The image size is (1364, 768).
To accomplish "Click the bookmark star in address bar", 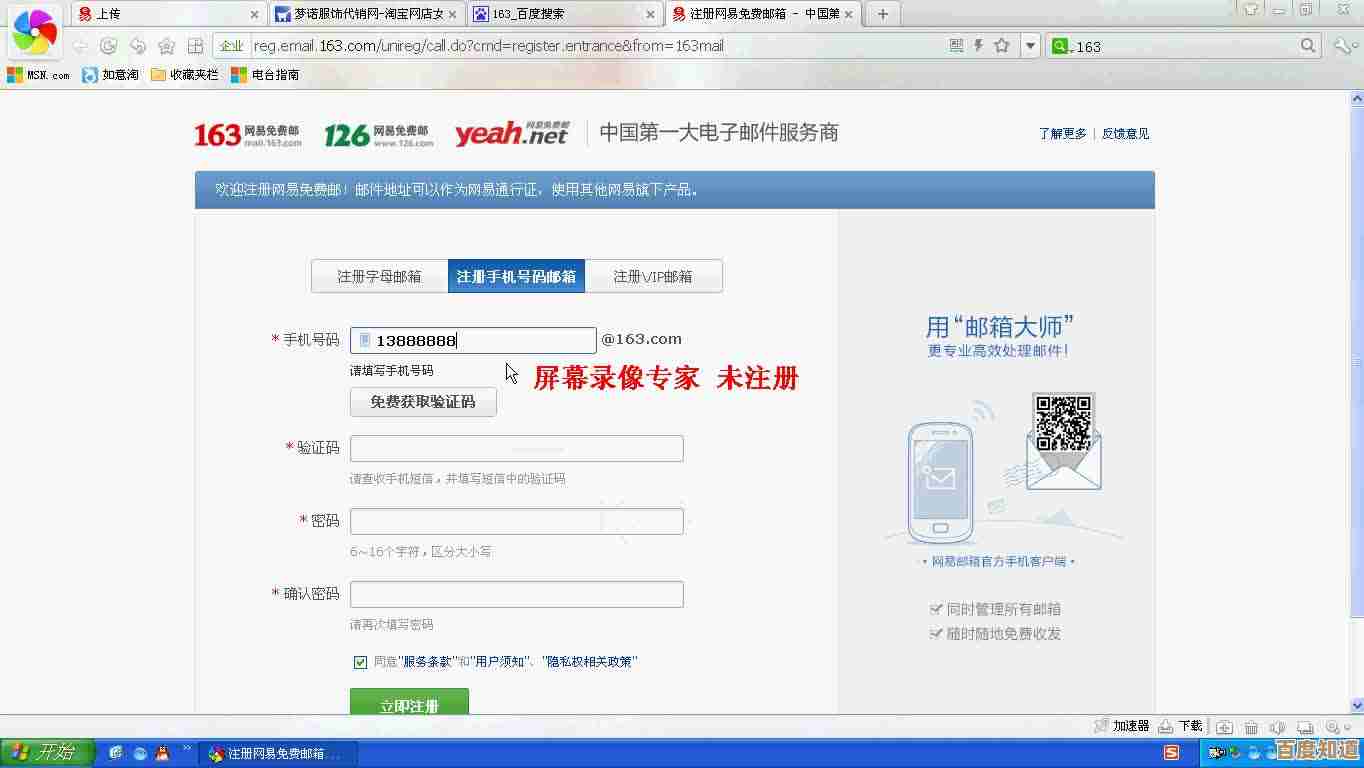I will (x=1001, y=46).
